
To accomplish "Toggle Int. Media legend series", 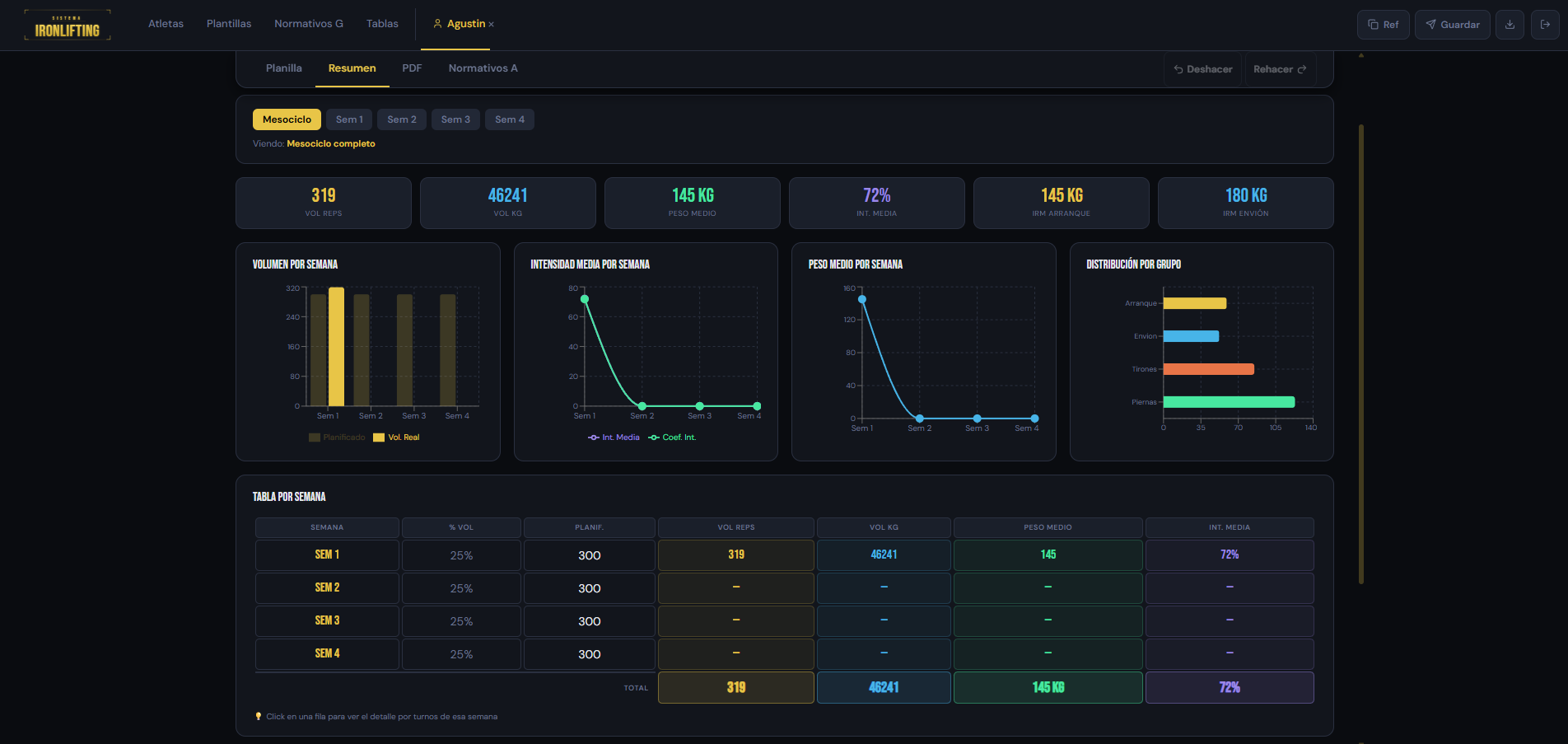I will 614,438.
